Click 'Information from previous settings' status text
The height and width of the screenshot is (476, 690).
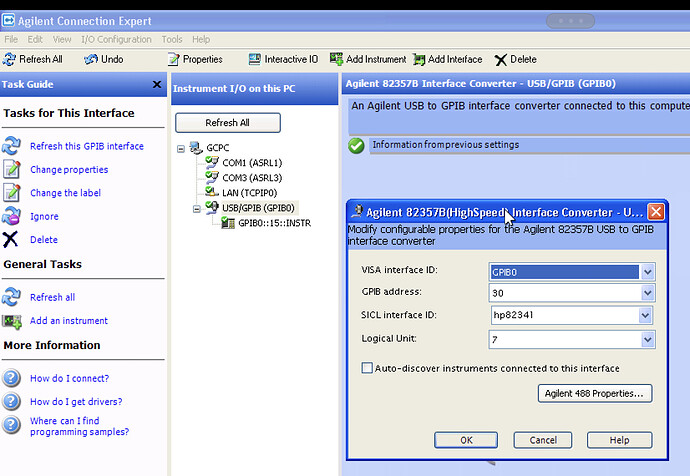446,145
